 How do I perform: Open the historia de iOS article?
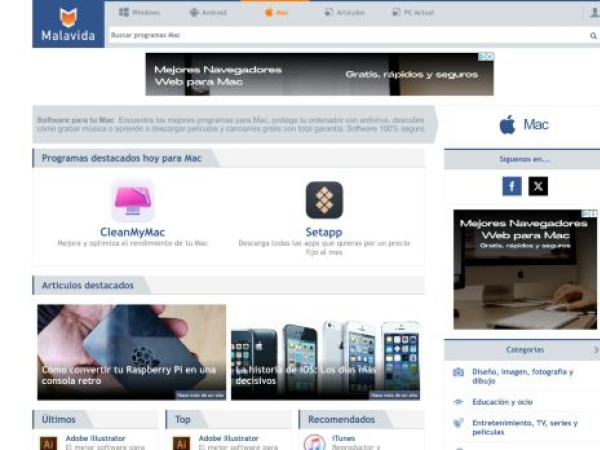pos(325,352)
